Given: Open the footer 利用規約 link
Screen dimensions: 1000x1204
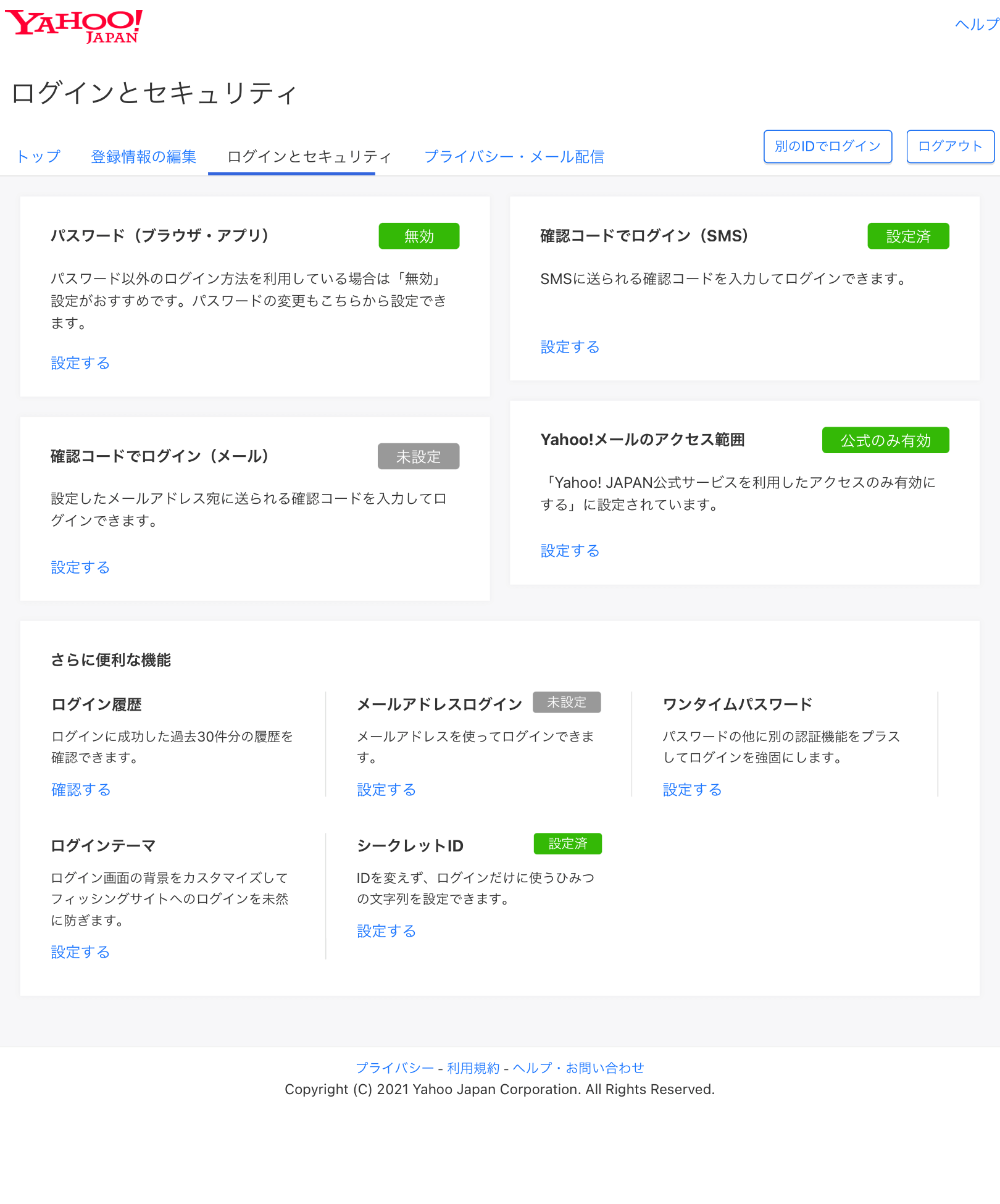Looking at the screenshot, I should point(473,1068).
